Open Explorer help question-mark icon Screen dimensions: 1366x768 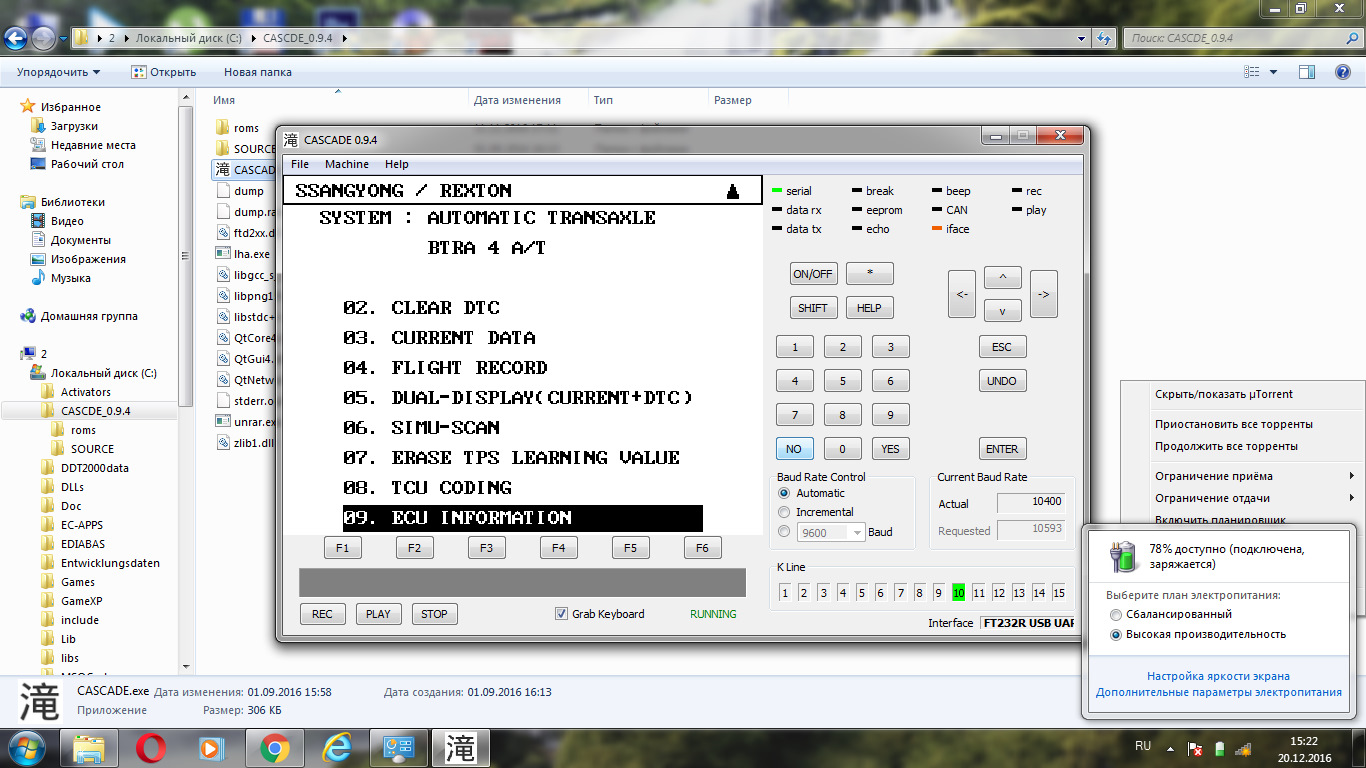tap(1343, 72)
